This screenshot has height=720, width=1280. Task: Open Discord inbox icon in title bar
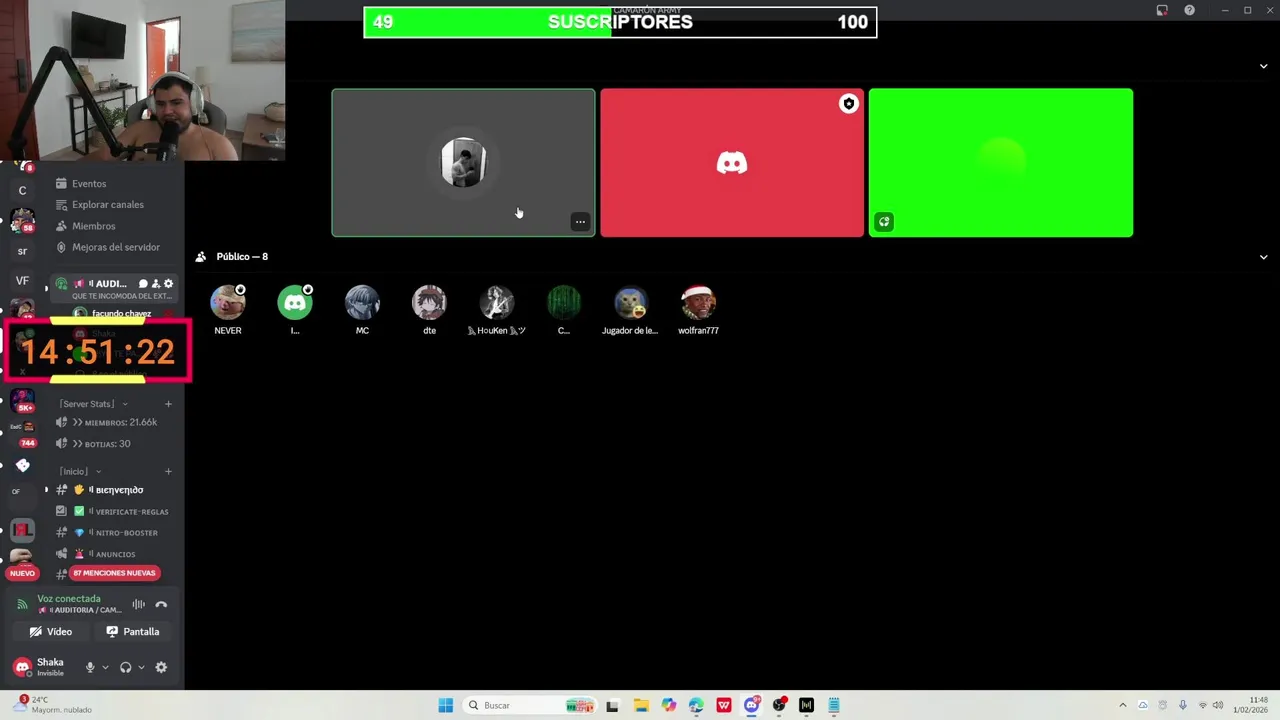[x=1161, y=10]
